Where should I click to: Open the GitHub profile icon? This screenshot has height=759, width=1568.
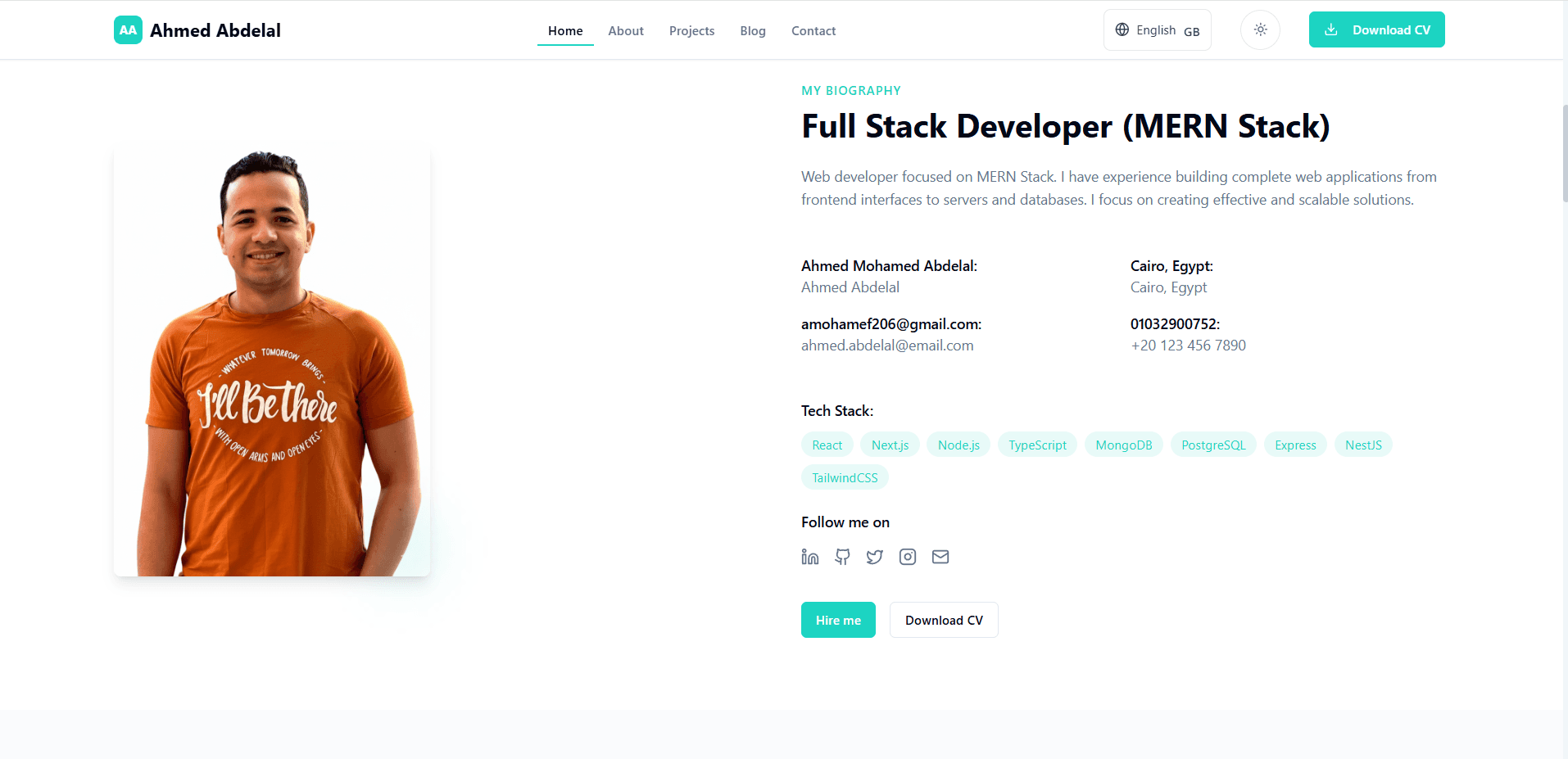click(x=842, y=557)
